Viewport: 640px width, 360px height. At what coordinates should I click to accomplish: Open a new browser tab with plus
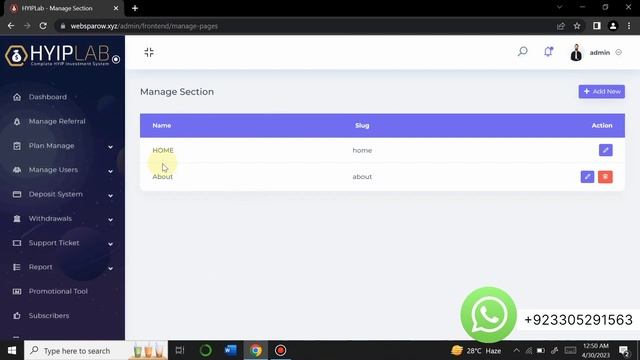(135, 8)
